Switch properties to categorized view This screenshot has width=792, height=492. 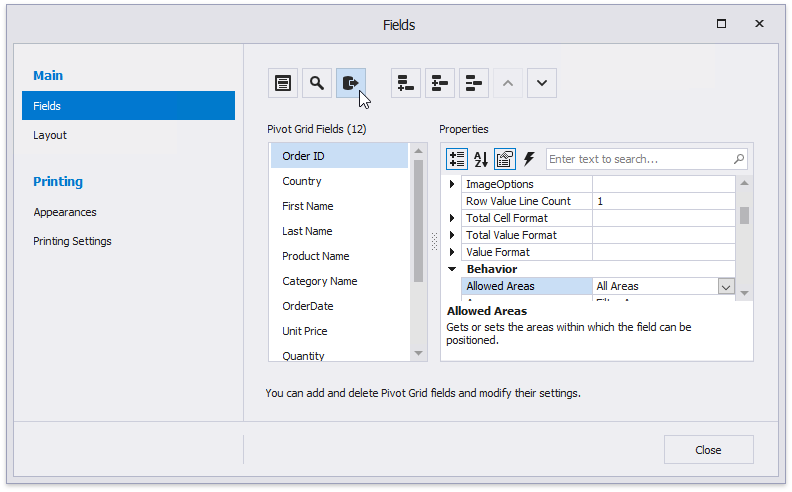(457, 159)
